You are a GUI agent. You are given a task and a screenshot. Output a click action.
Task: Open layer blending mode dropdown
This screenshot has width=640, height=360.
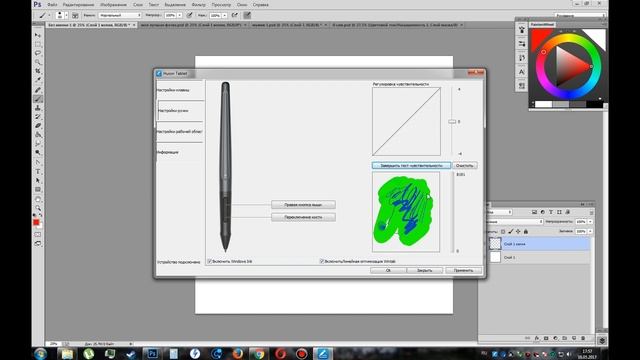coord(515,222)
